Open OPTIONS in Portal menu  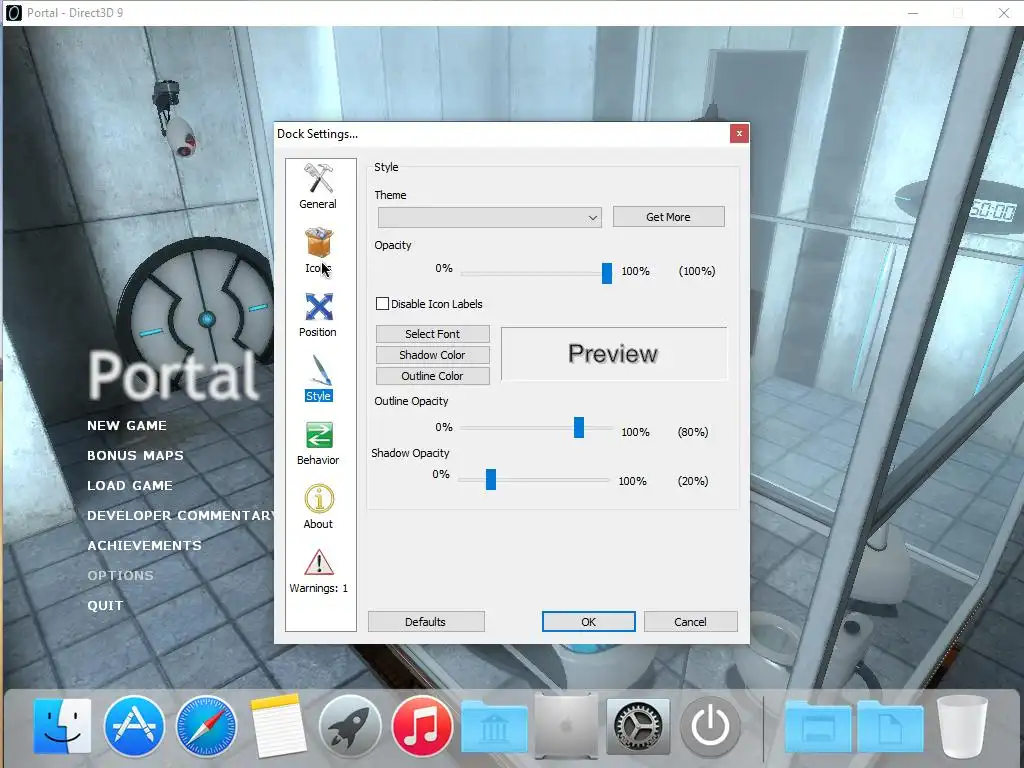[121, 575]
